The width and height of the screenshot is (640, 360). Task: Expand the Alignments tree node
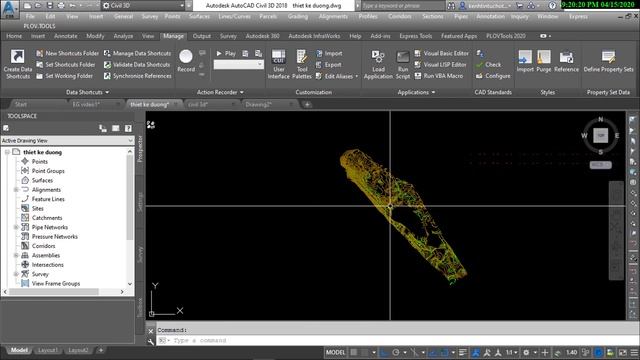point(16,190)
